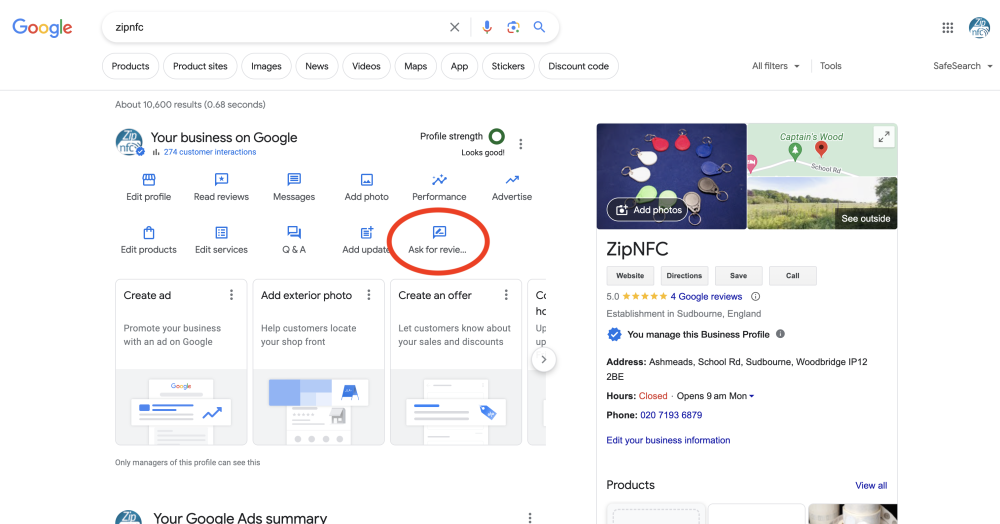Open the Google apps grid icon
This screenshot has height=524, width=1000.
(947, 28)
